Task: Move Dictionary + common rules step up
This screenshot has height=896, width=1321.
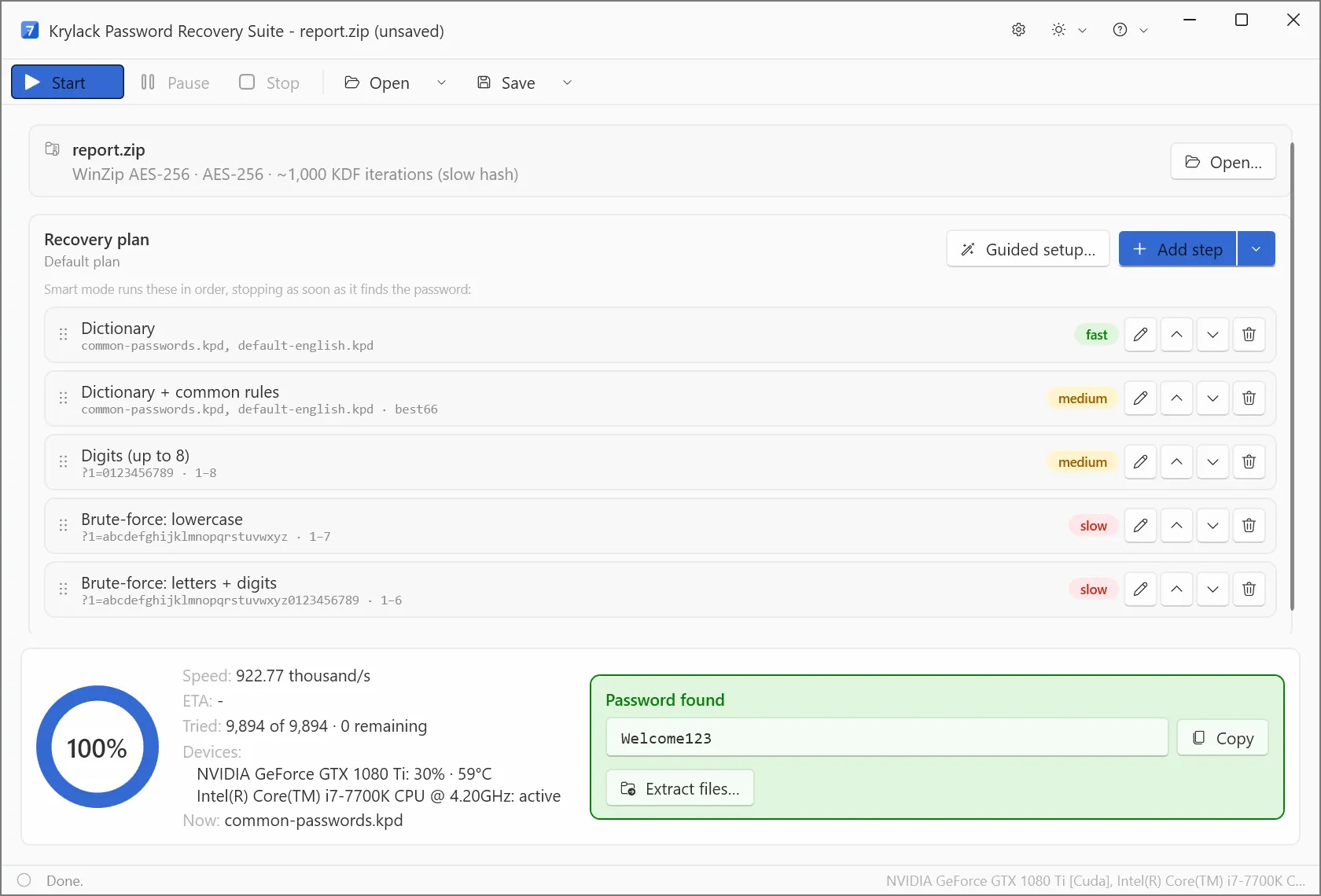Action: 1176,398
